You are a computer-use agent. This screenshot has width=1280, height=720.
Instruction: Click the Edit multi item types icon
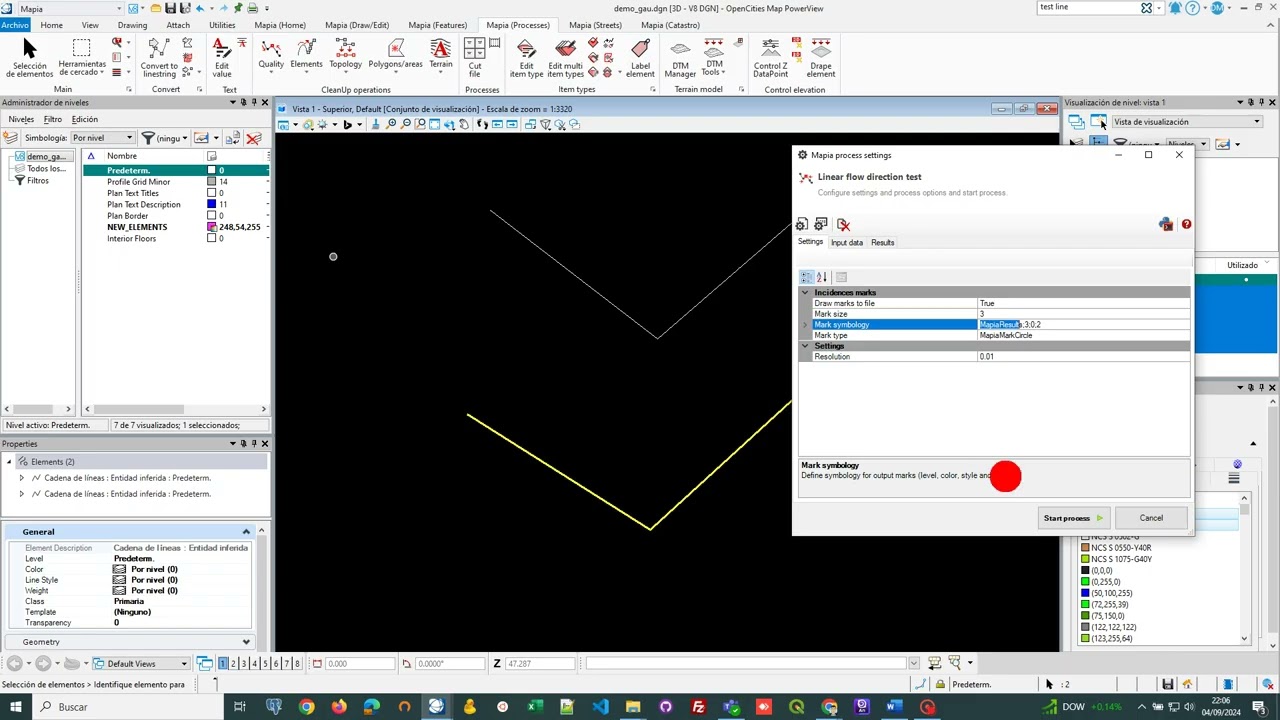point(566,57)
